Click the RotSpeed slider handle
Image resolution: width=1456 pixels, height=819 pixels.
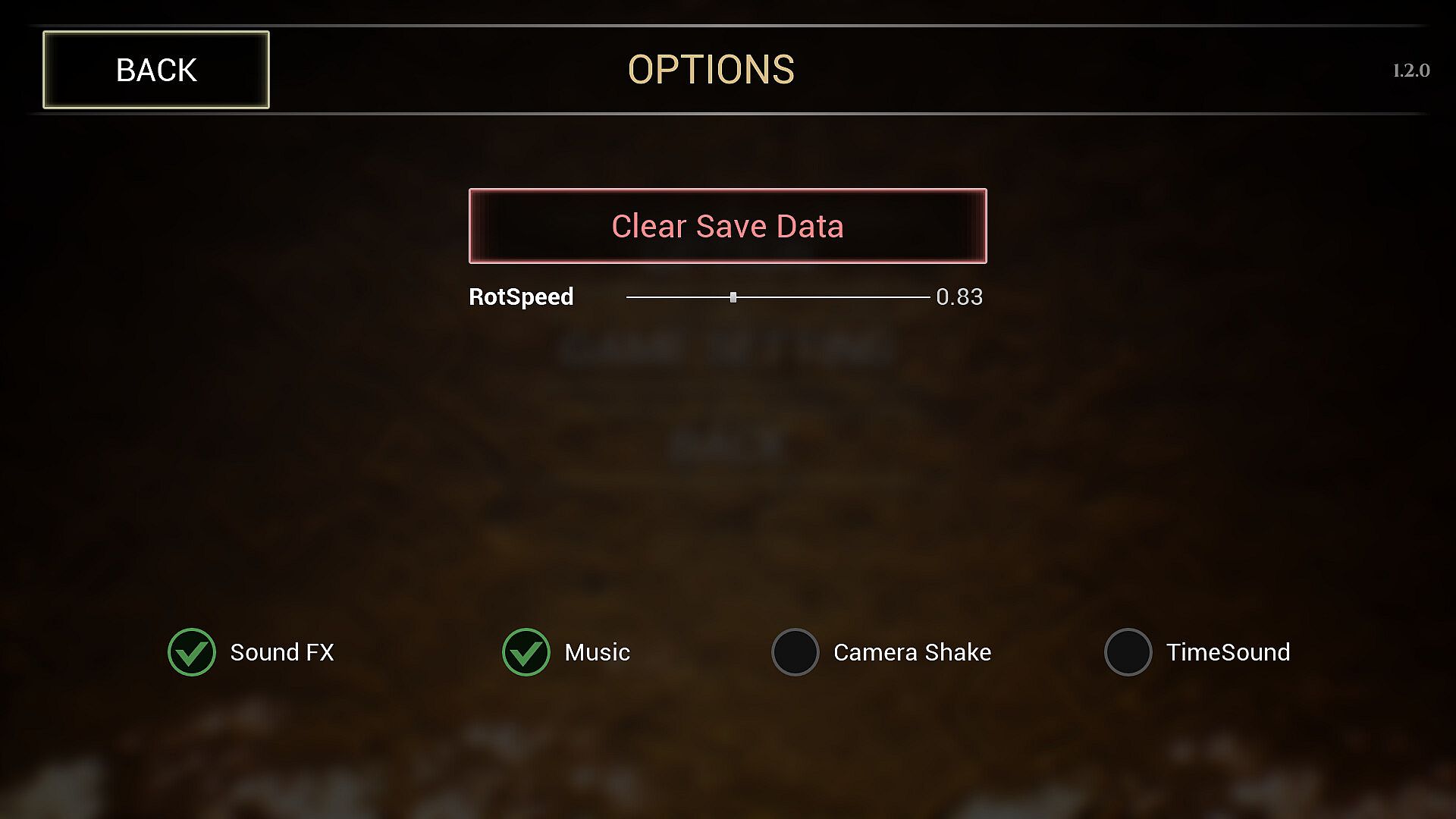pyautogui.click(x=733, y=297)
